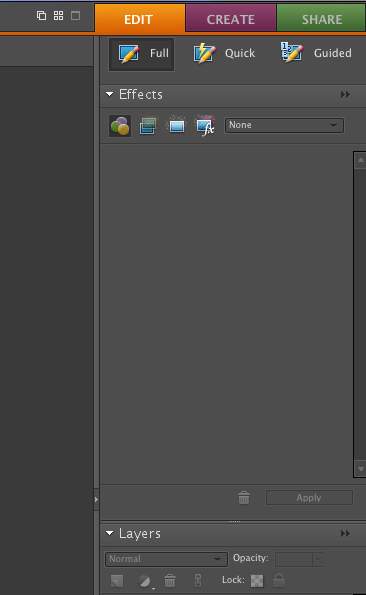Click the Opacity value field

[294, 559]
